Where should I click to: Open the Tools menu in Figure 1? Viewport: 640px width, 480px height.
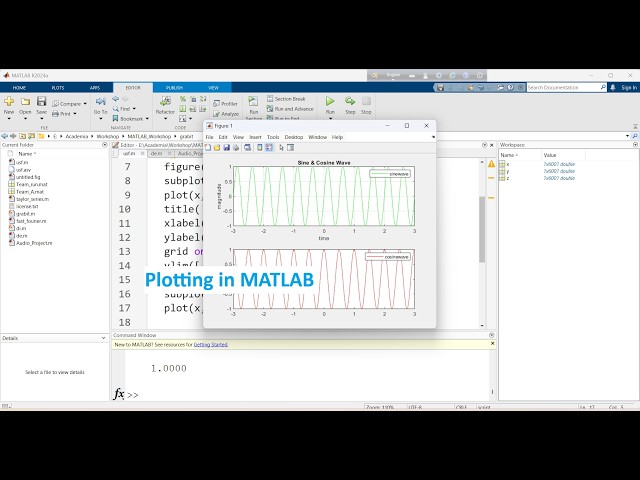tap(273, 137)
